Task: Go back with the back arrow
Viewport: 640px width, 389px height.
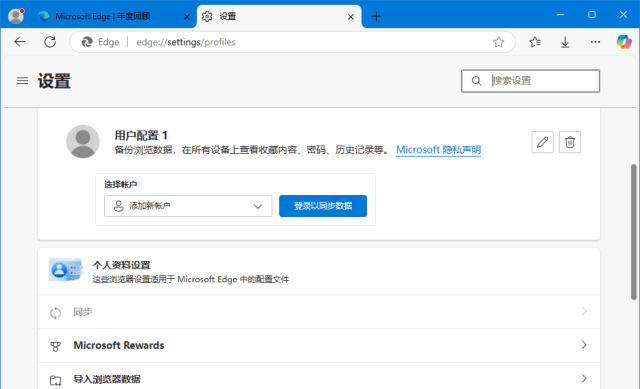Action: (x=20, y=42)
